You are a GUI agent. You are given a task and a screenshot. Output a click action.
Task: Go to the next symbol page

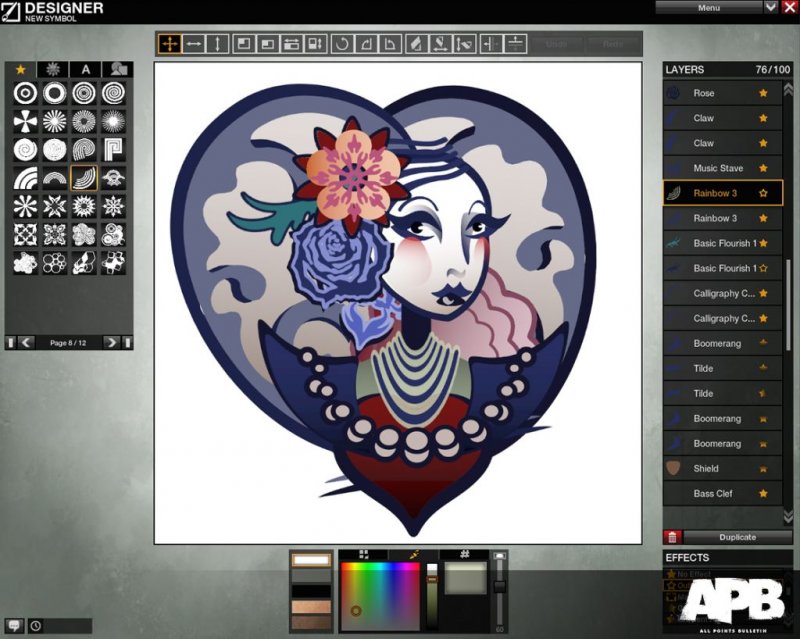(112, 342)
